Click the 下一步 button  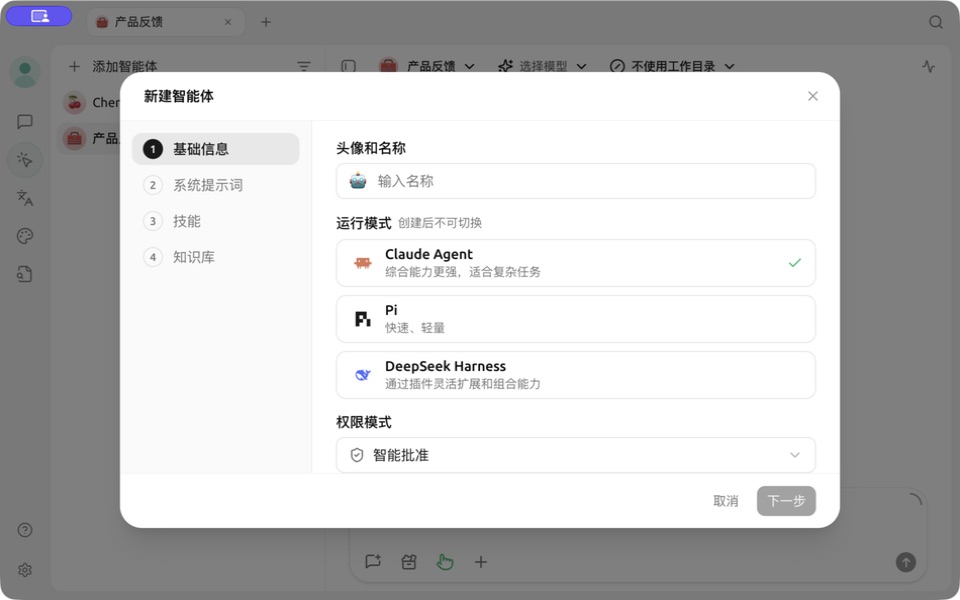tap(786, 501)
